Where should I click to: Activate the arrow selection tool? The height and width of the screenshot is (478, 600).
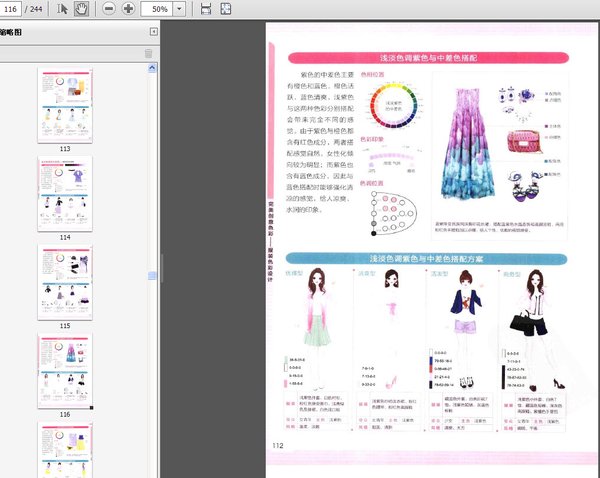tap(63, 9)
